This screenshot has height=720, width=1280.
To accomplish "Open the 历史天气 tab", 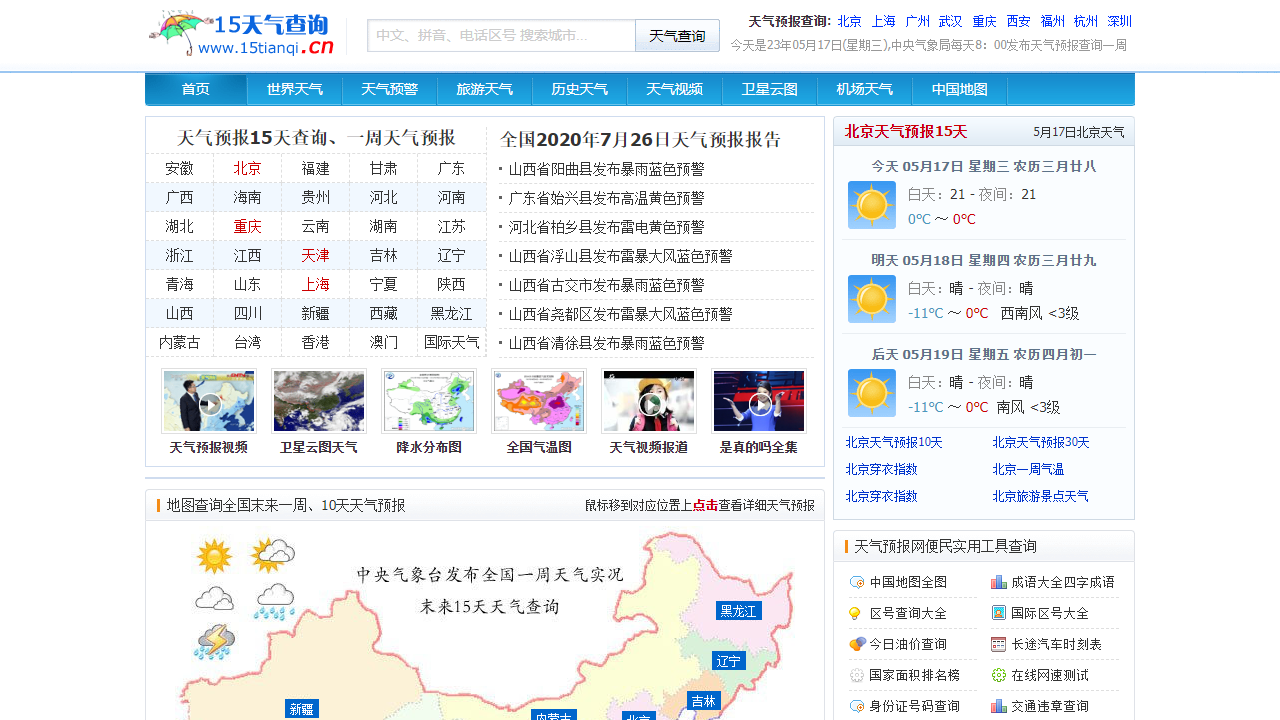I will (x=579, y=89).
